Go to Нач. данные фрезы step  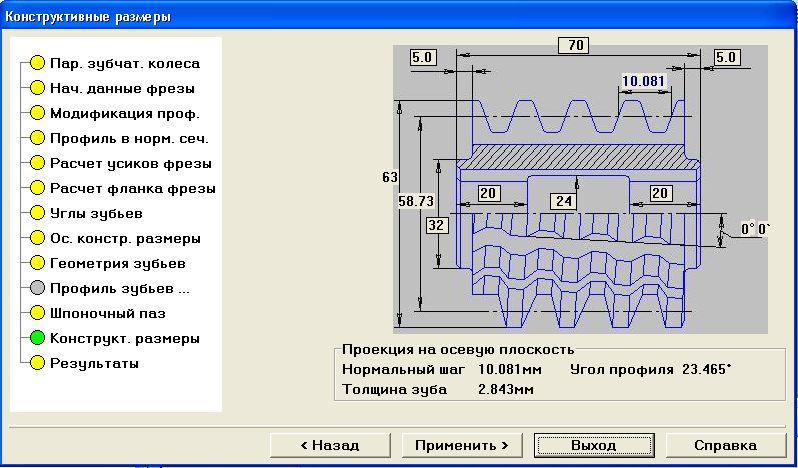click(x=122, y=89)
